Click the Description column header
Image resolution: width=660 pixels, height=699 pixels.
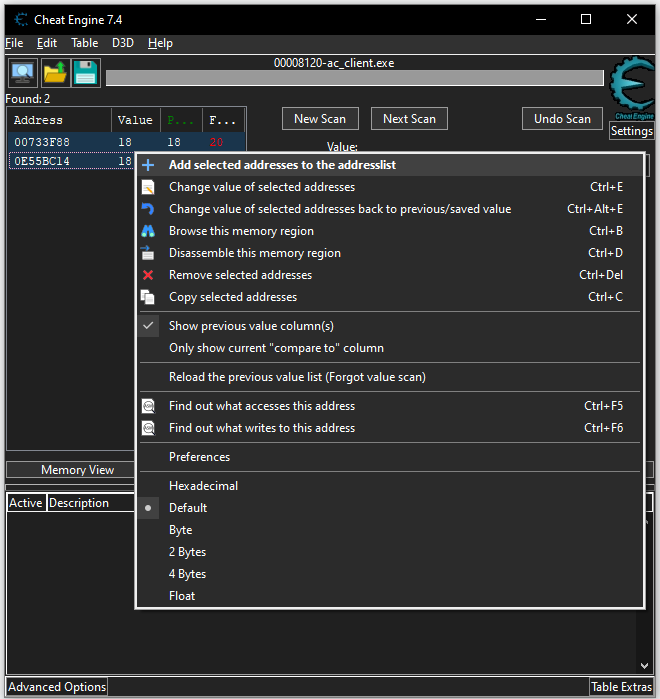tap(90, 503)
